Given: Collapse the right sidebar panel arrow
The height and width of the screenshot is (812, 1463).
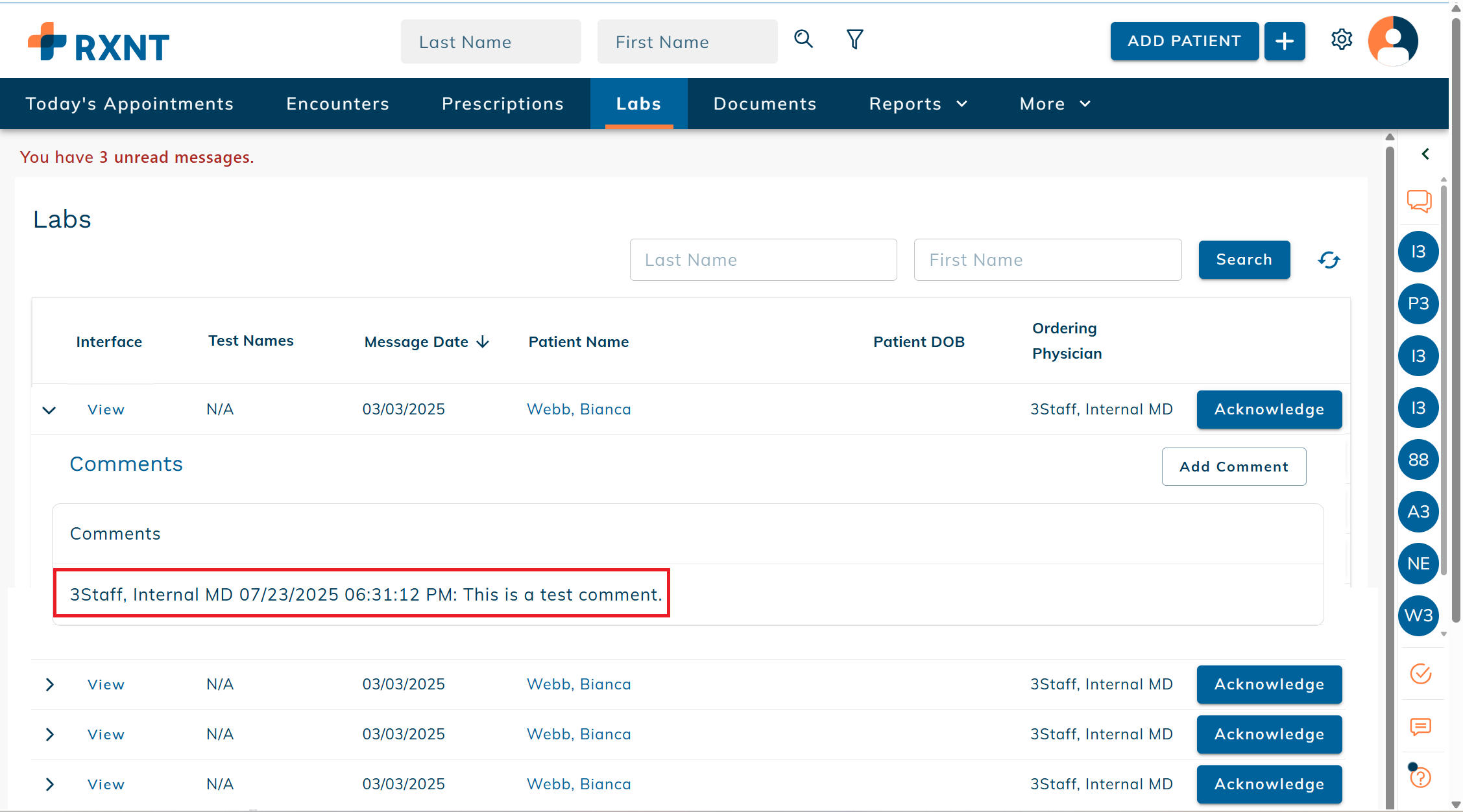Looking at the screenshot, I should [1425, 154].
